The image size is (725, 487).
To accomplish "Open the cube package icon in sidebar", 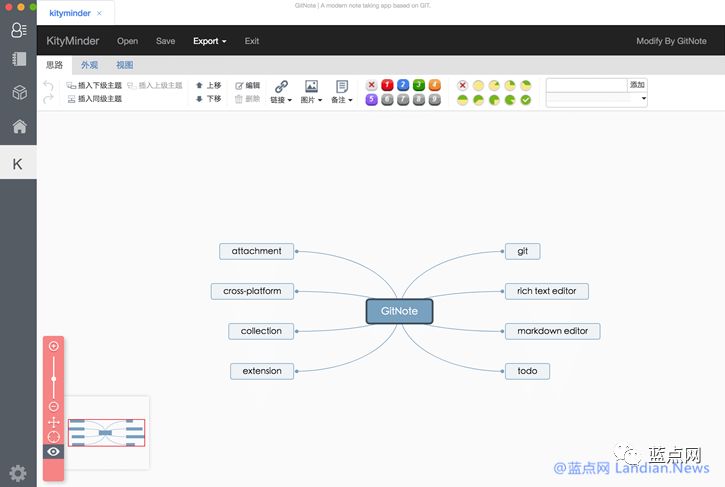I will click(x=19, y=92).
